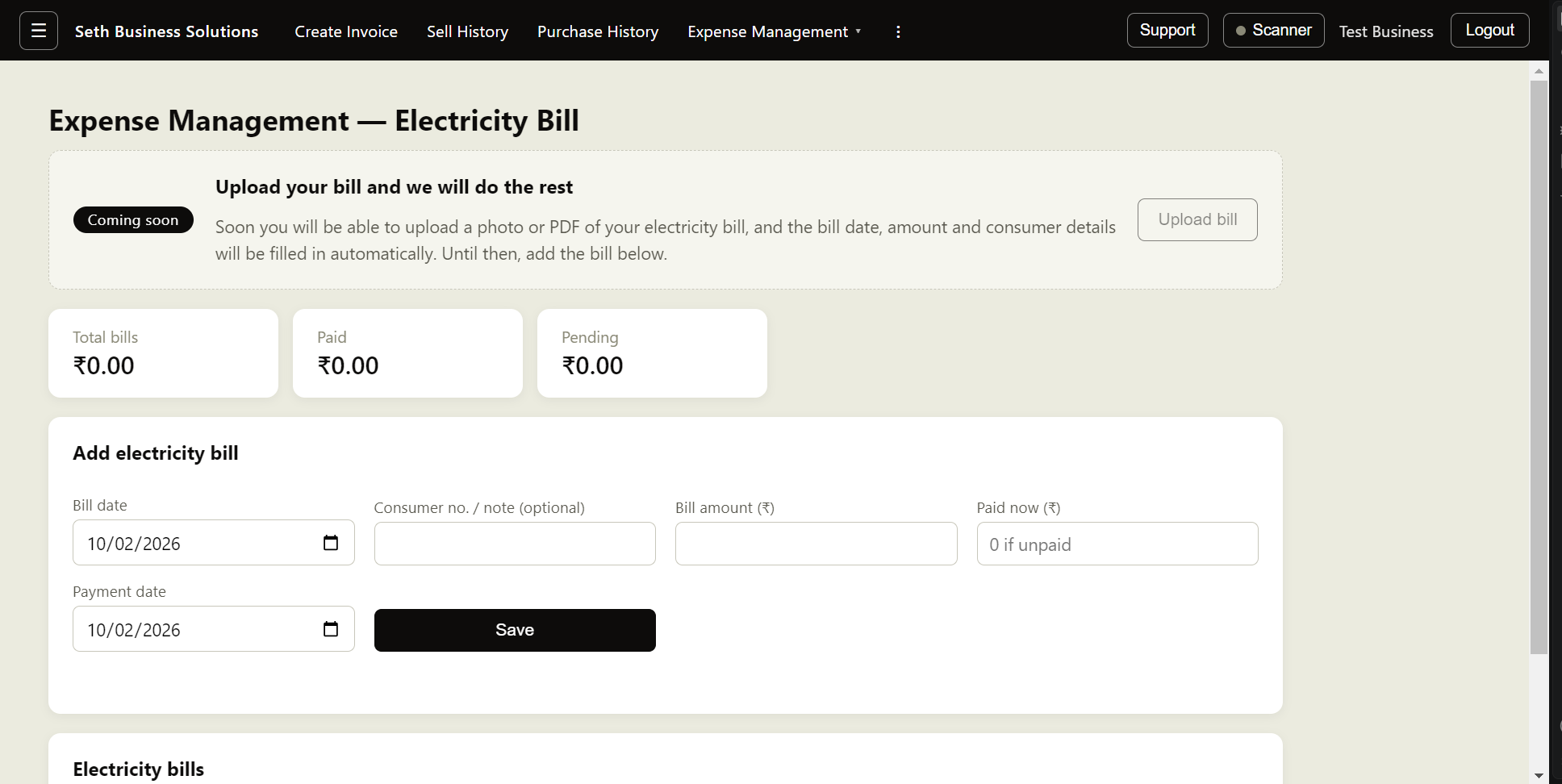Click the Upload bill button
The width and height of the screenshot is (1562, 784).
click(1197, 219)
